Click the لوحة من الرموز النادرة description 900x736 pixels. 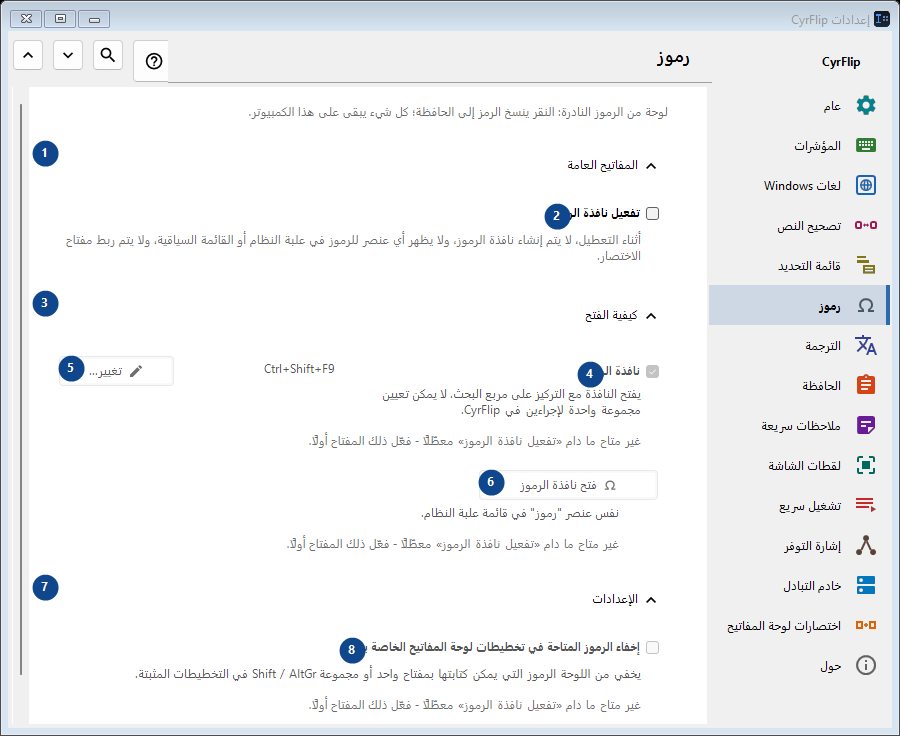[457, 112]
